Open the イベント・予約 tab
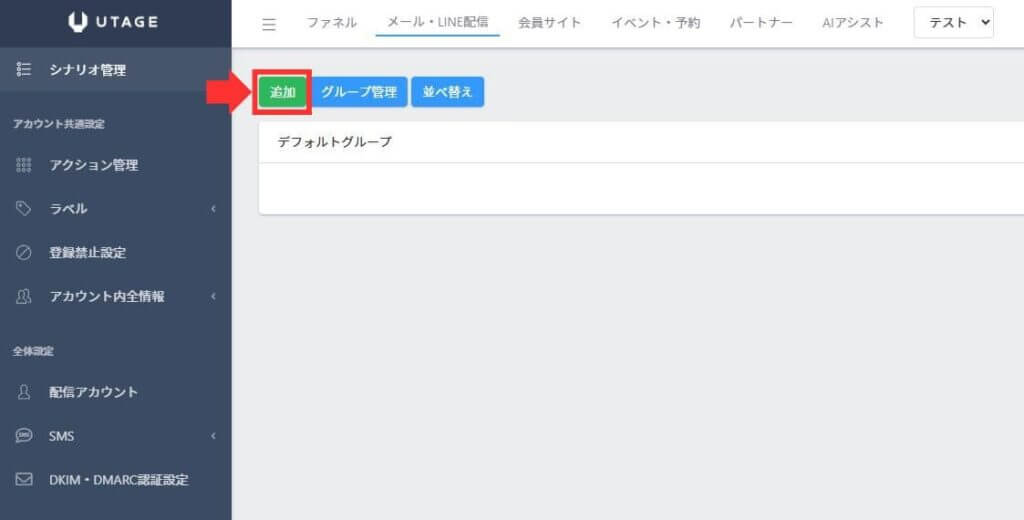The height and width of the screenshot is (520, 1024). 656,23
